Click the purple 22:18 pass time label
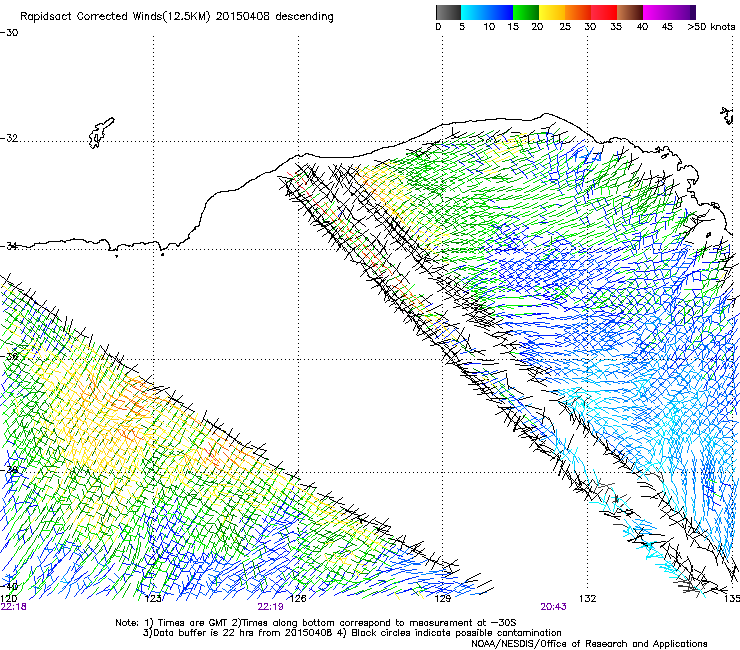Image resolution: width=740 pixels, height=650 pixels. [14, 607]
